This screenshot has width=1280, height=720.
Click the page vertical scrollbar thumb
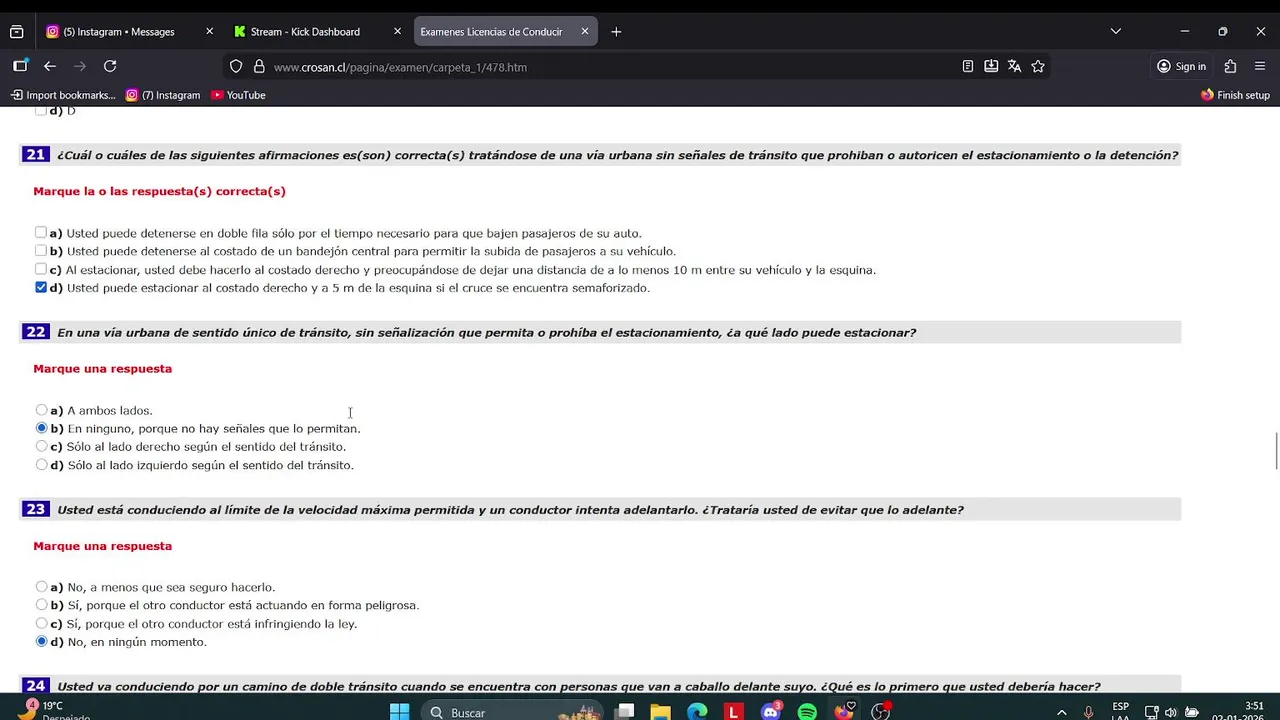tap(1275, 451)
